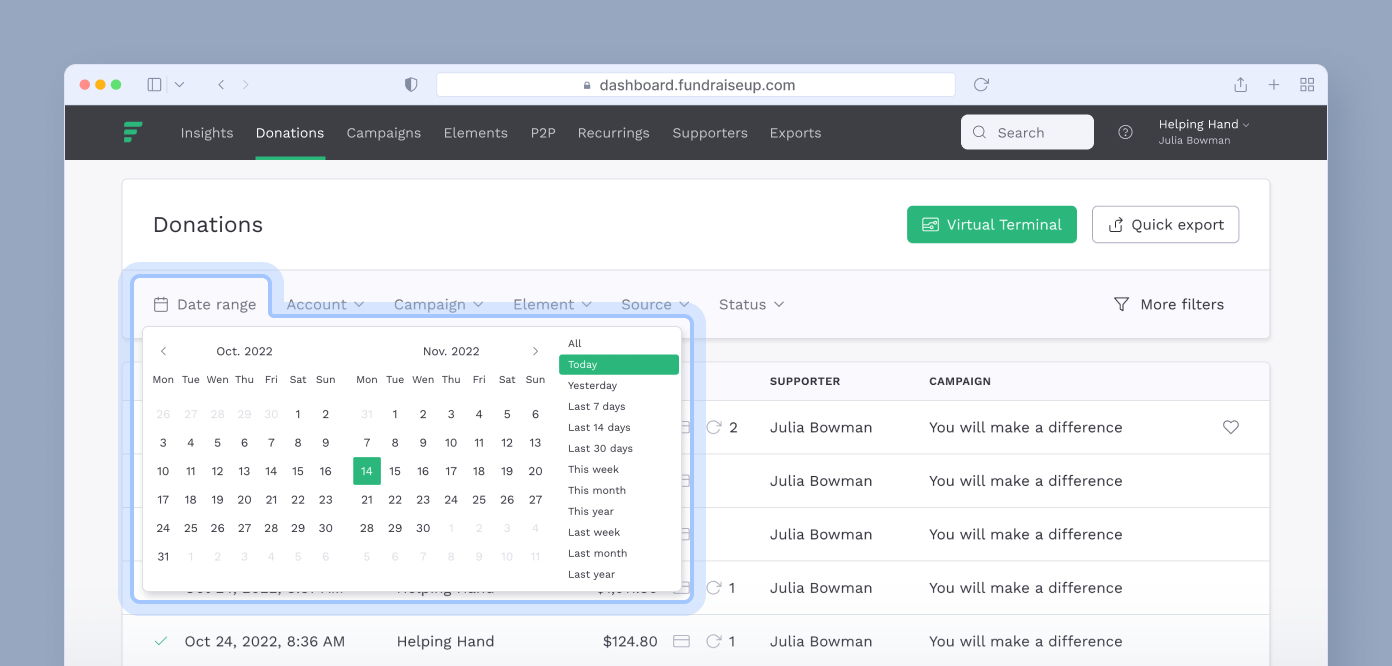Switch to the Recurrings tab
This screenshot has height=666, width=1392.
pyautogui.click(x=613, y=132)
